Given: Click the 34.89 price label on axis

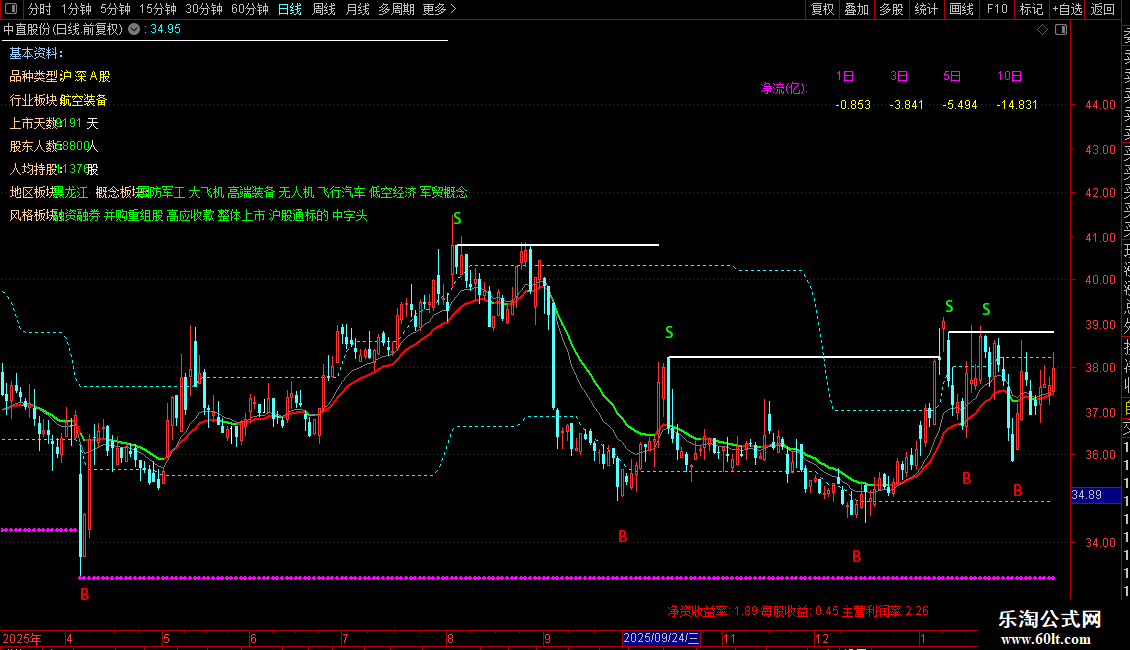Looking at the screenshot, I should (x=1087, y=495).
